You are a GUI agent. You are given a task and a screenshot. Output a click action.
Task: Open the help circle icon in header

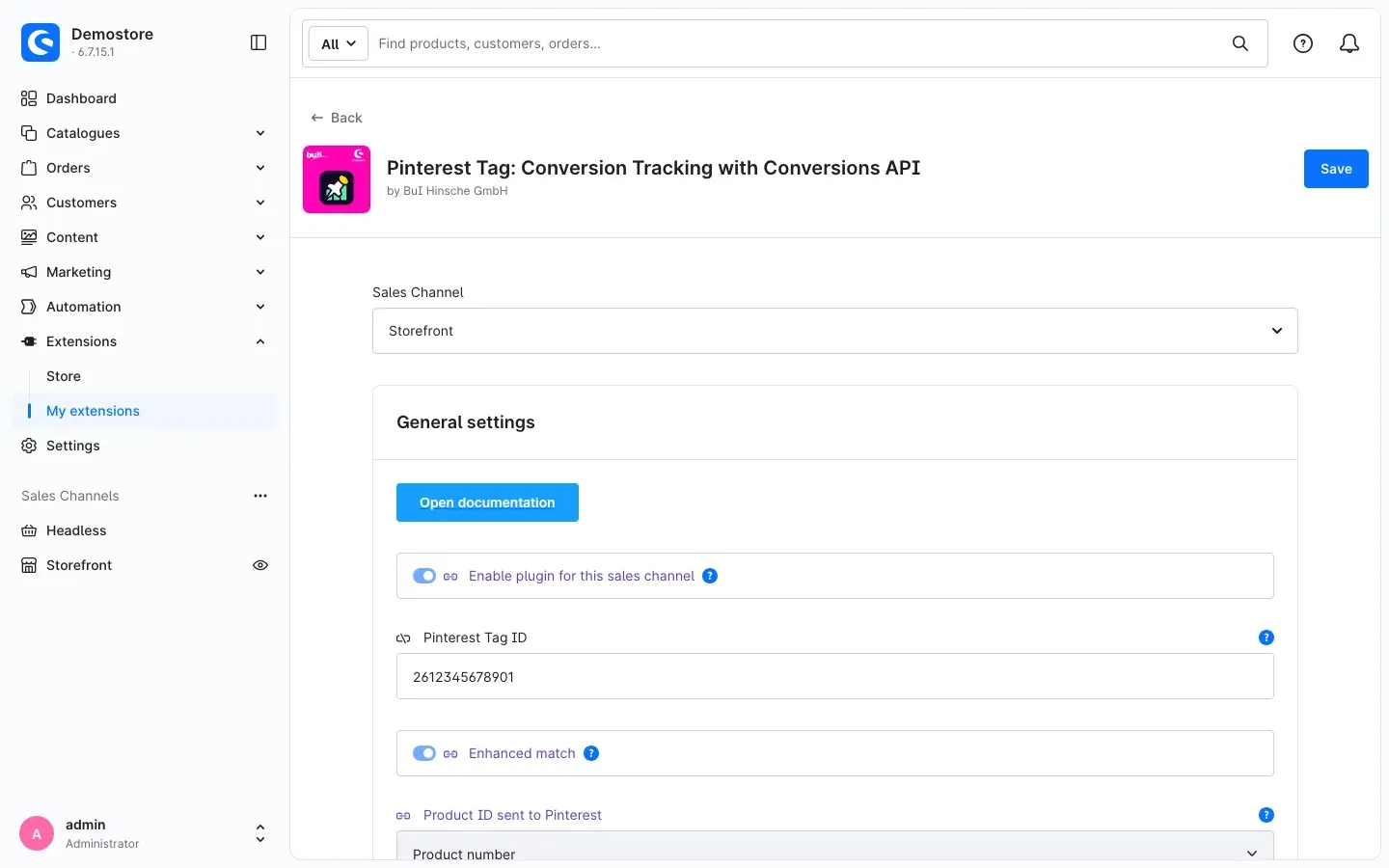click(1303, 43)
